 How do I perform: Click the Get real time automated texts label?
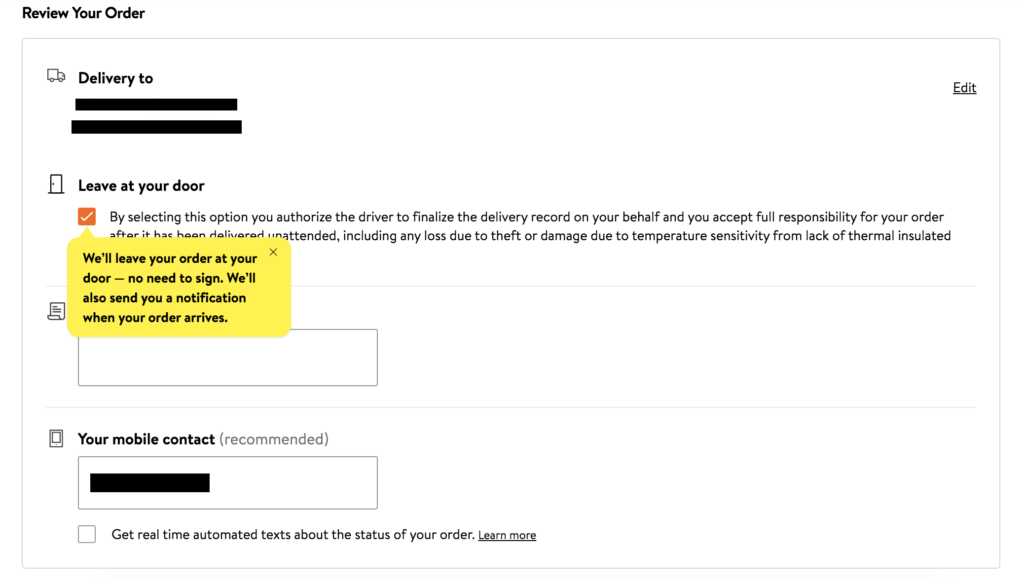click(x=292, y=534)
